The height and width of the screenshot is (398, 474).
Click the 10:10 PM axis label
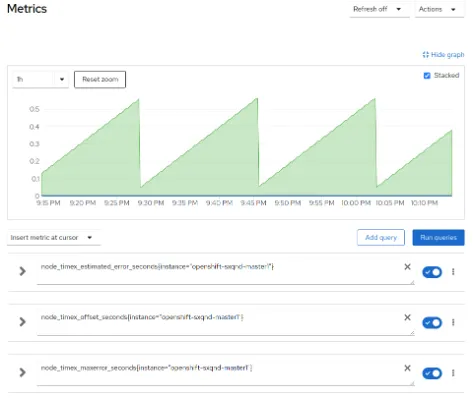424,203
